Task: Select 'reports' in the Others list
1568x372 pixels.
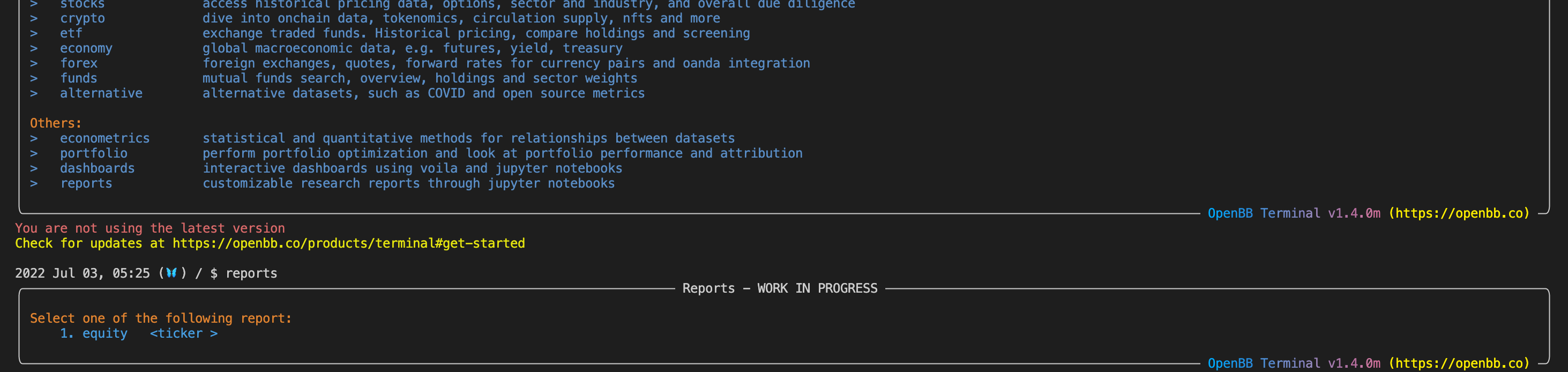Action: (86, 183)
